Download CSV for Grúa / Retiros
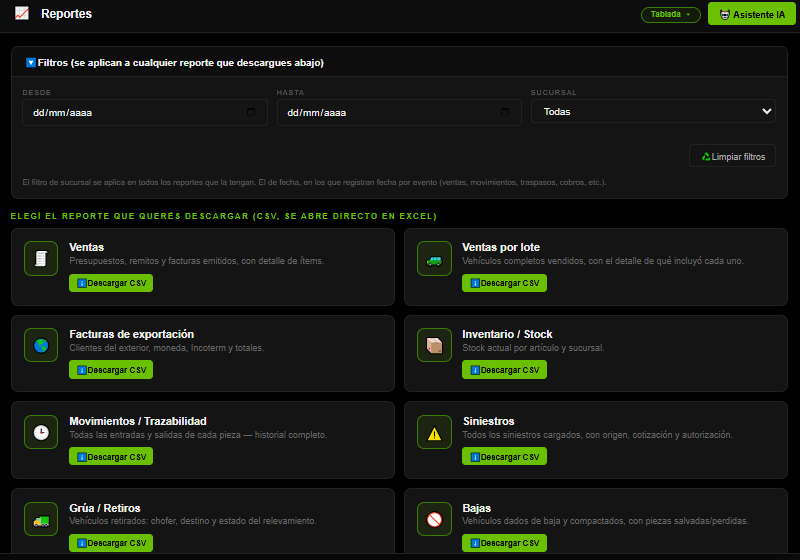The width and height of the screenshot is (800, 560). [111, 543]
